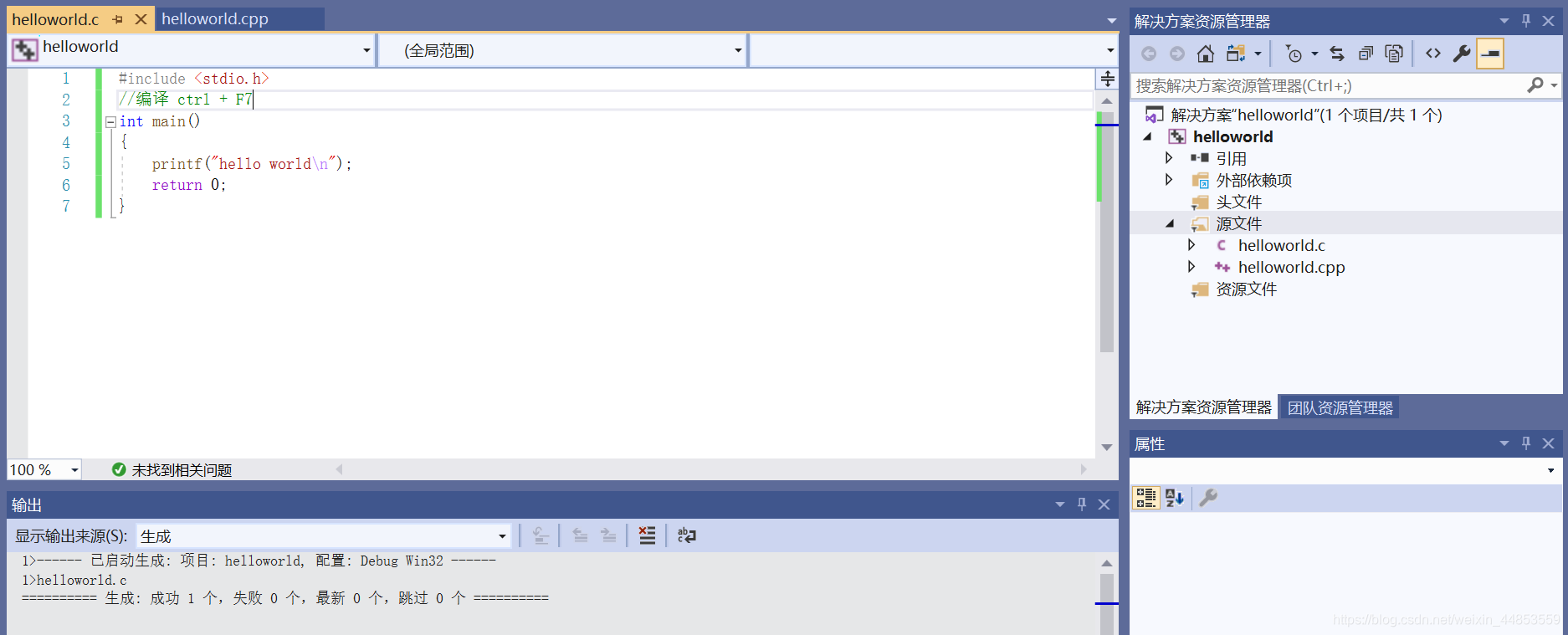Go to next message in Output

pos(608,535)
